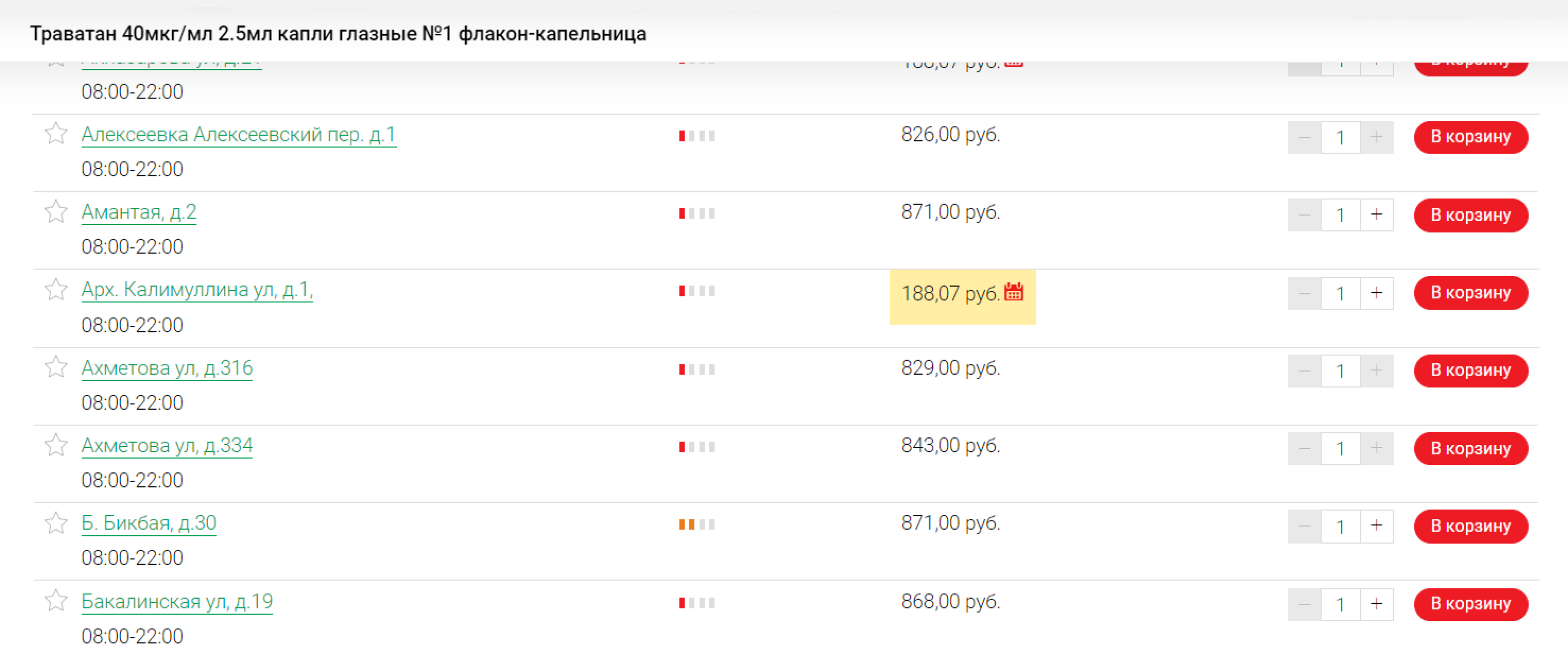Decrease quantity for Б. Бикбая row
The width and height of the screenshot is (1568, 672).
(1305, 526)
